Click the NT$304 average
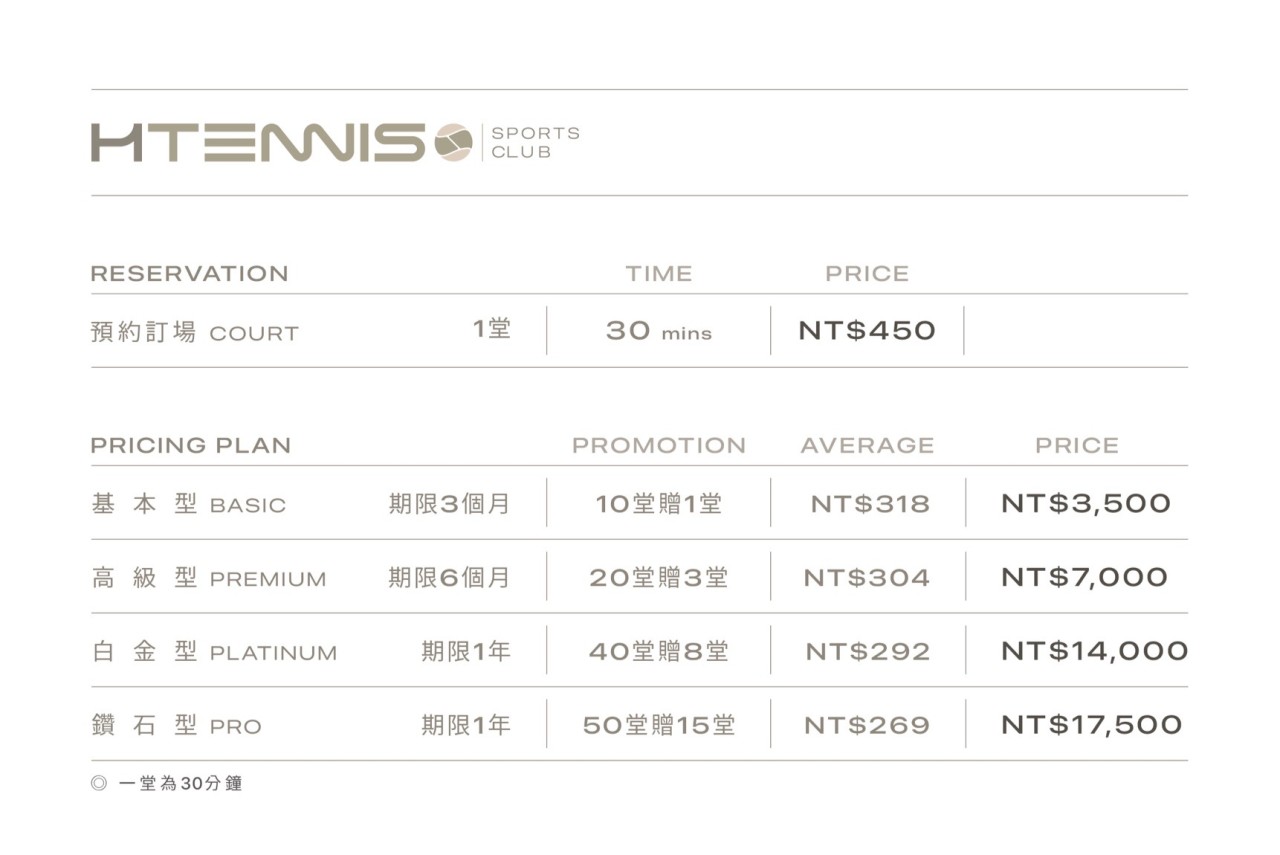 click(x=867, y=578)
